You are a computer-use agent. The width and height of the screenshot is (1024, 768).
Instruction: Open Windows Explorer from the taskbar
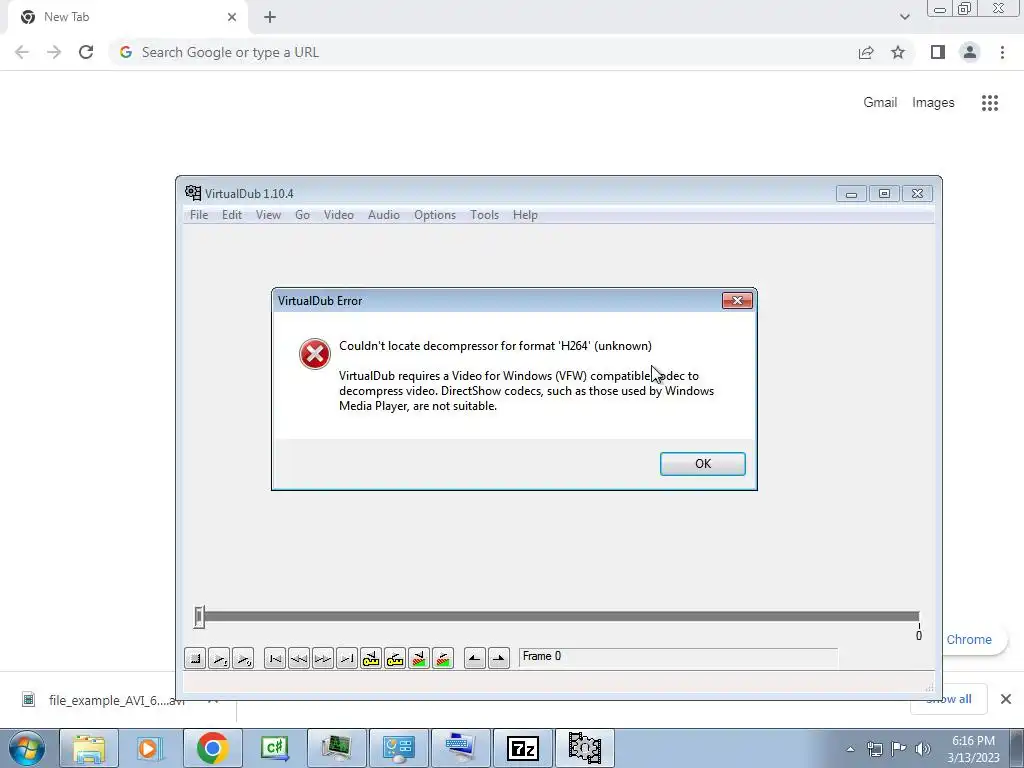tap(89, 748)
